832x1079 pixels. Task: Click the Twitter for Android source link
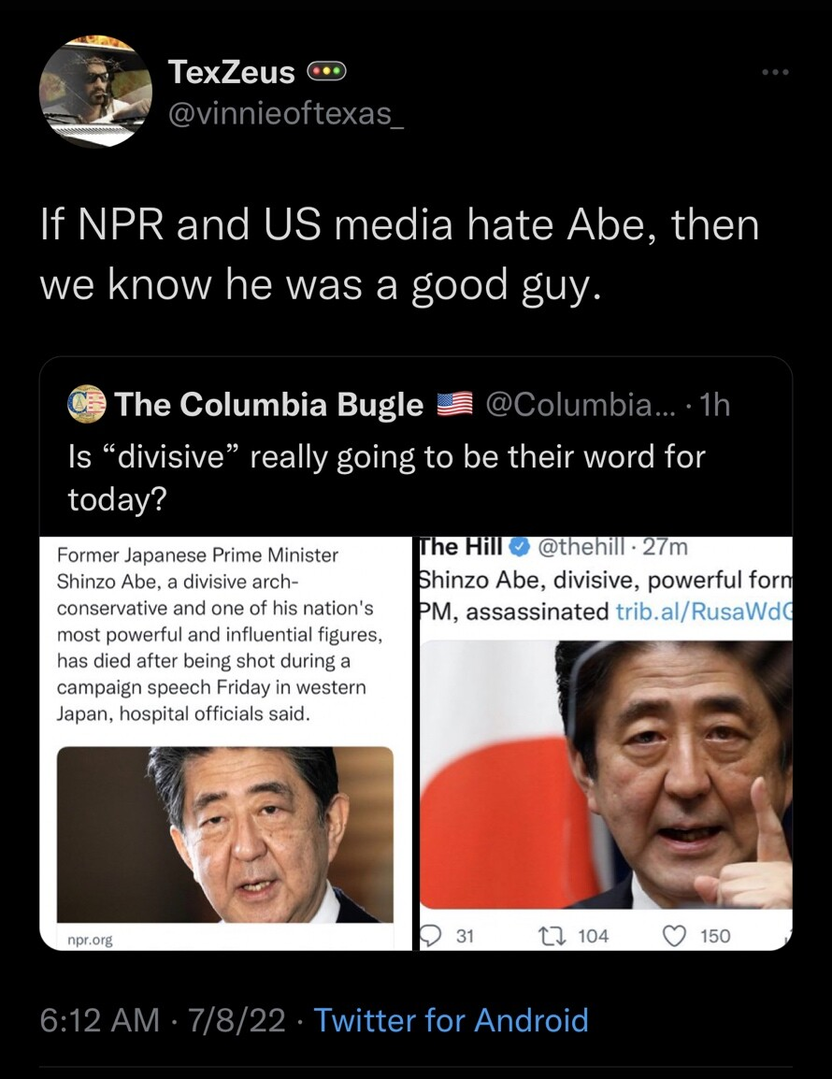[x=451, y=1020]
